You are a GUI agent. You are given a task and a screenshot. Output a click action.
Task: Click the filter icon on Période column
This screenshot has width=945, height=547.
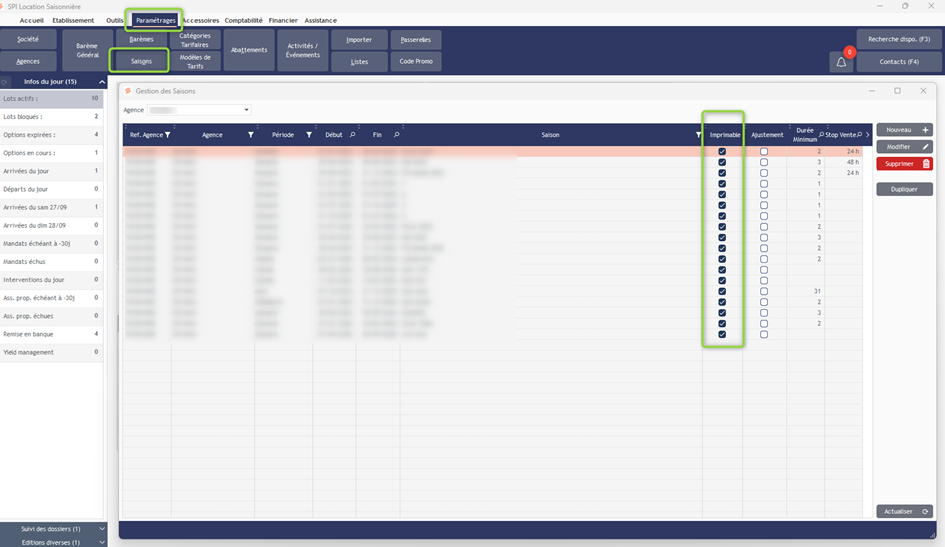[309, 134]
